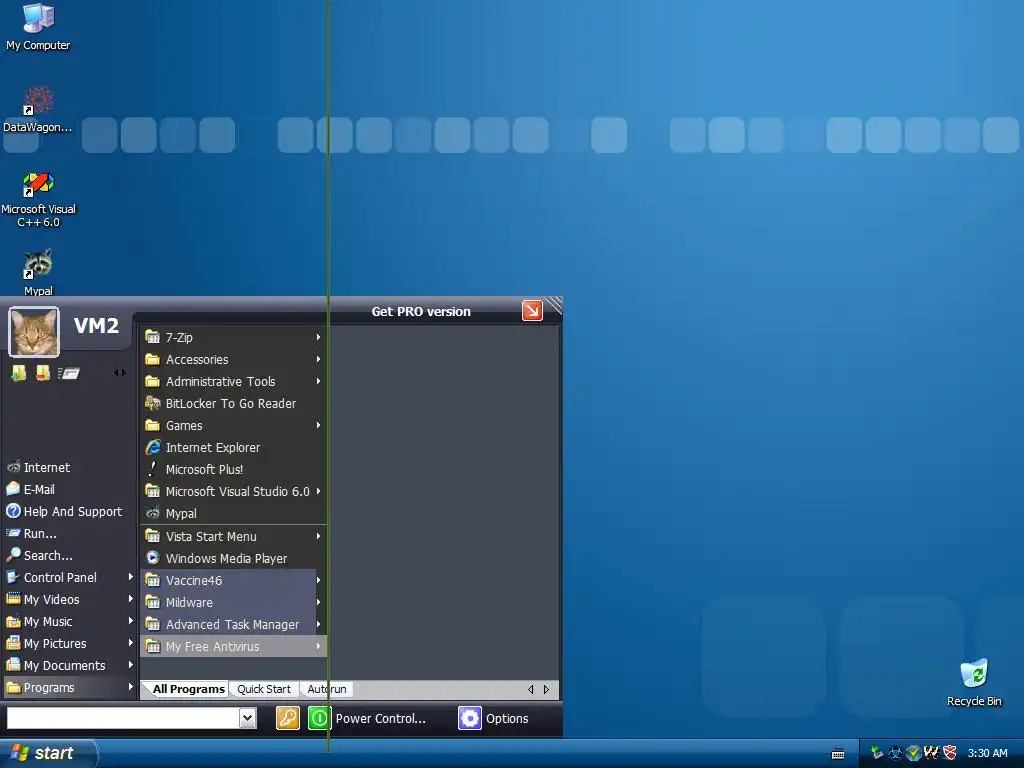This screenshot has height=768, width=1024.
Task: Open Microsoft Visual Studio 6.0 folder
Action: [233, 491]
